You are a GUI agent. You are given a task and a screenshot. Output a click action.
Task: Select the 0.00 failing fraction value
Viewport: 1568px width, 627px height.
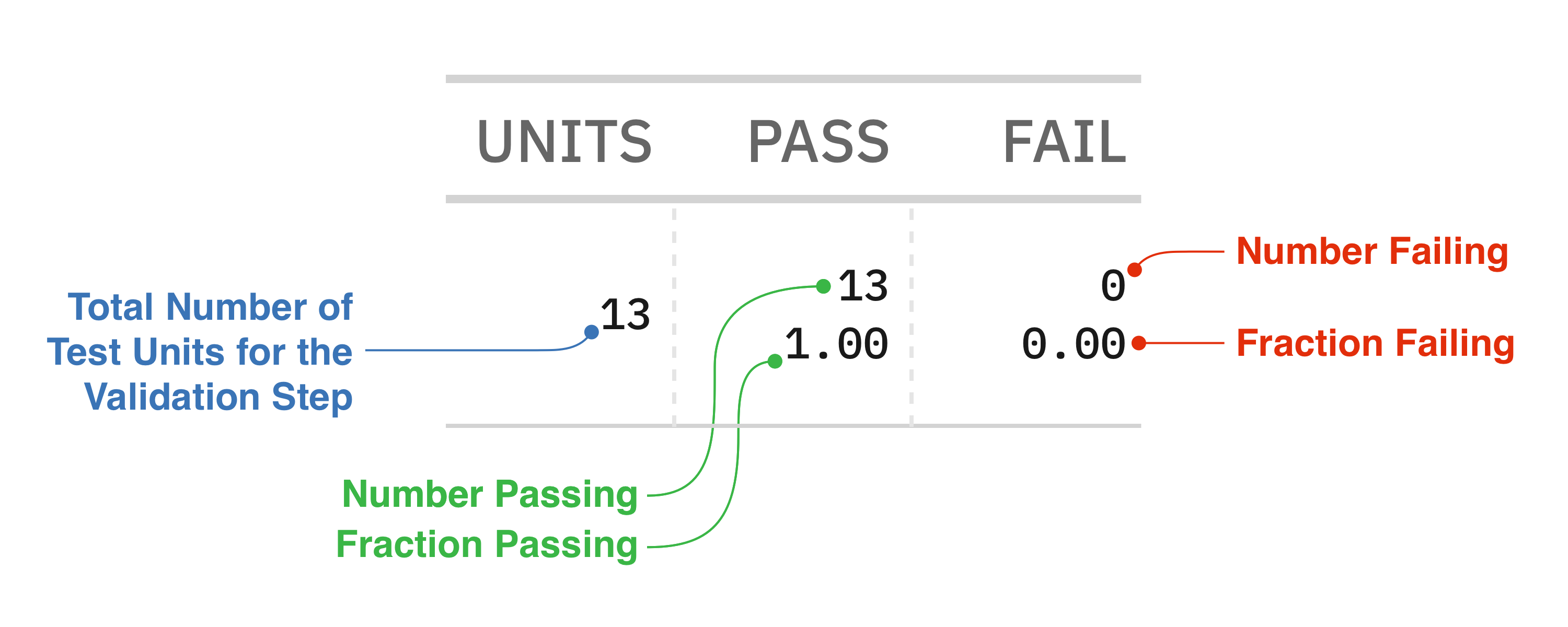[x=1073, y=344]
